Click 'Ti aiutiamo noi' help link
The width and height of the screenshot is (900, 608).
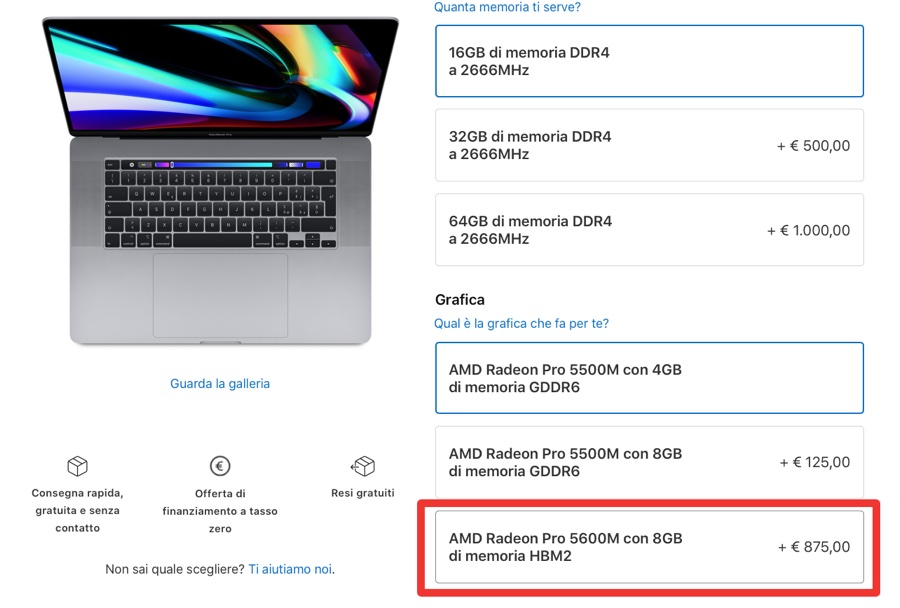pyautogui.click(x=290, y=569)
